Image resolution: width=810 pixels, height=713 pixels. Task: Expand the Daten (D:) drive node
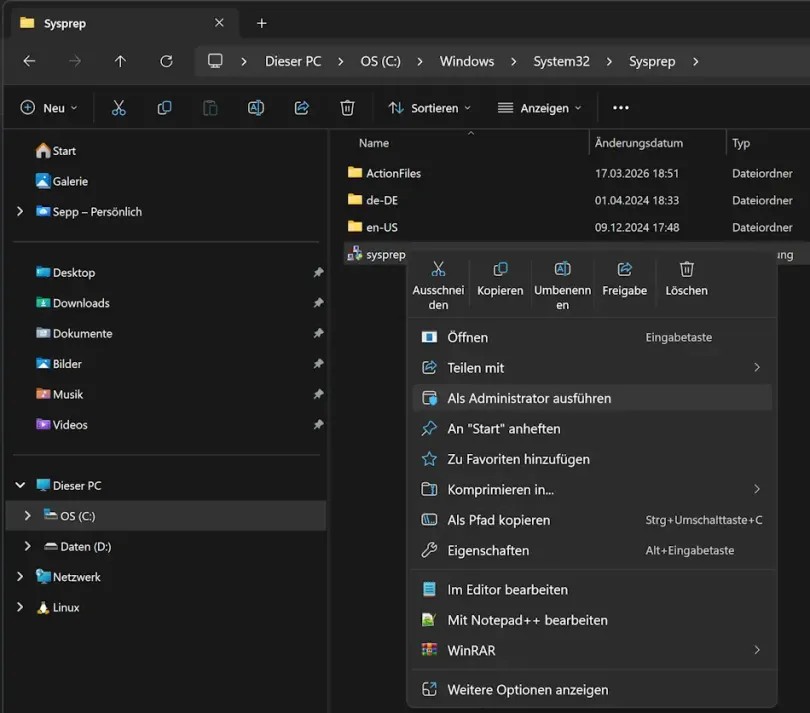(27, 546)
